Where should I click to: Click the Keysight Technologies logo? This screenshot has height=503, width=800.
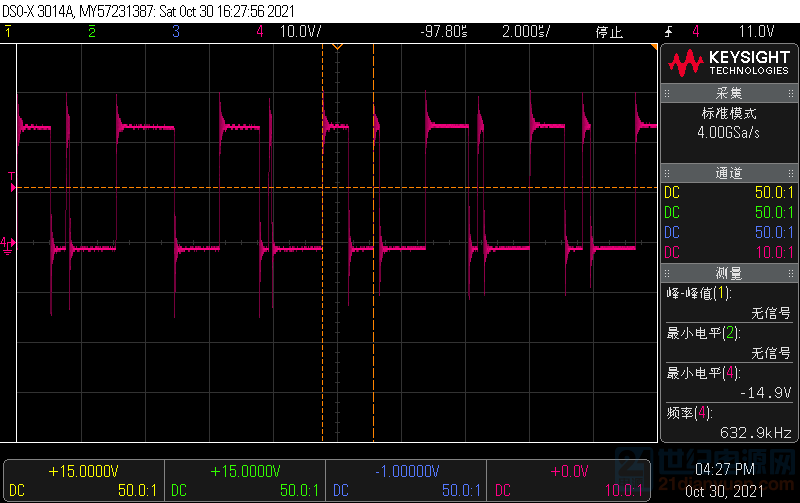[729, 63]
